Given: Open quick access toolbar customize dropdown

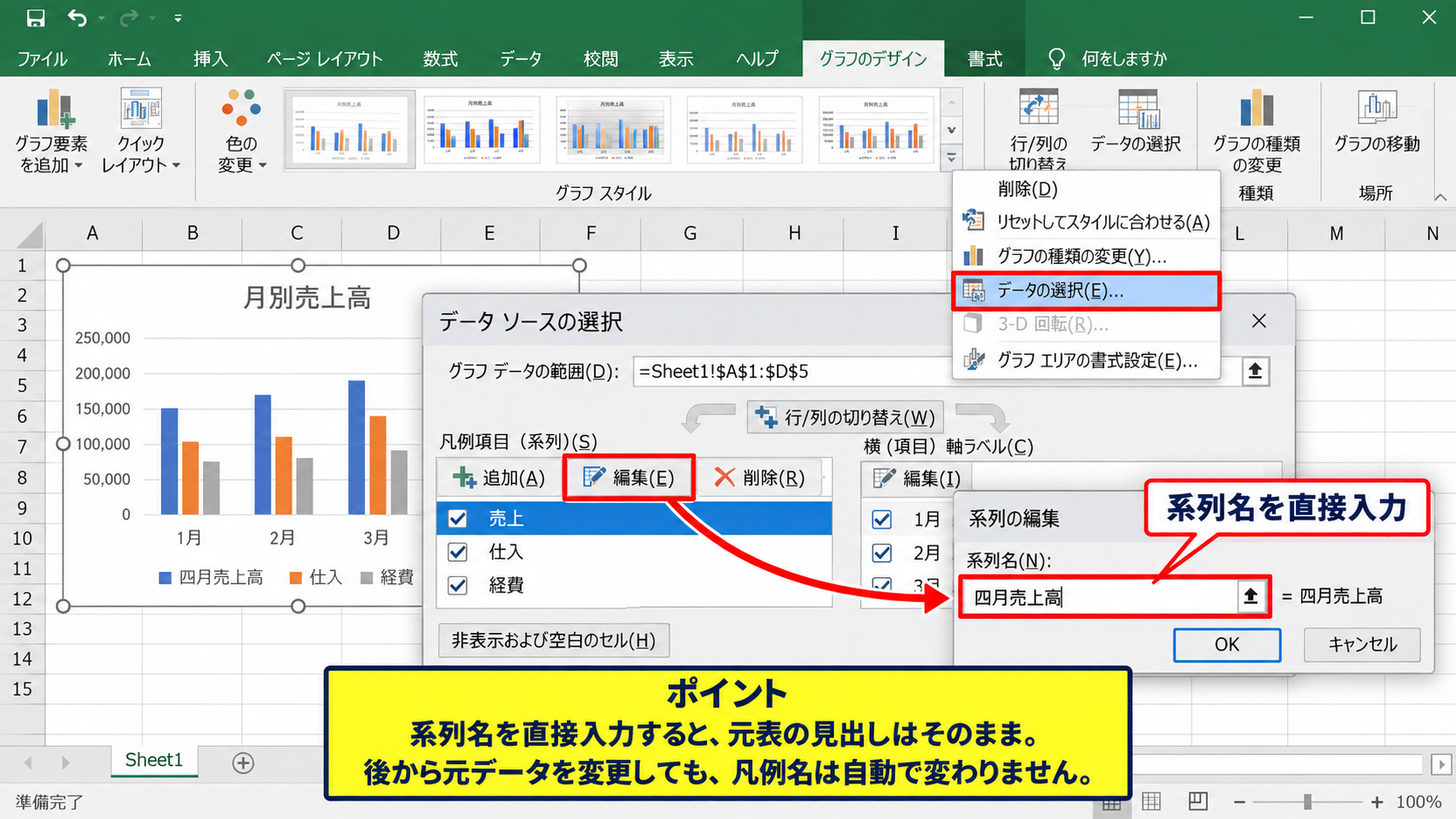Looking at the screenshot, I should 178,17.
